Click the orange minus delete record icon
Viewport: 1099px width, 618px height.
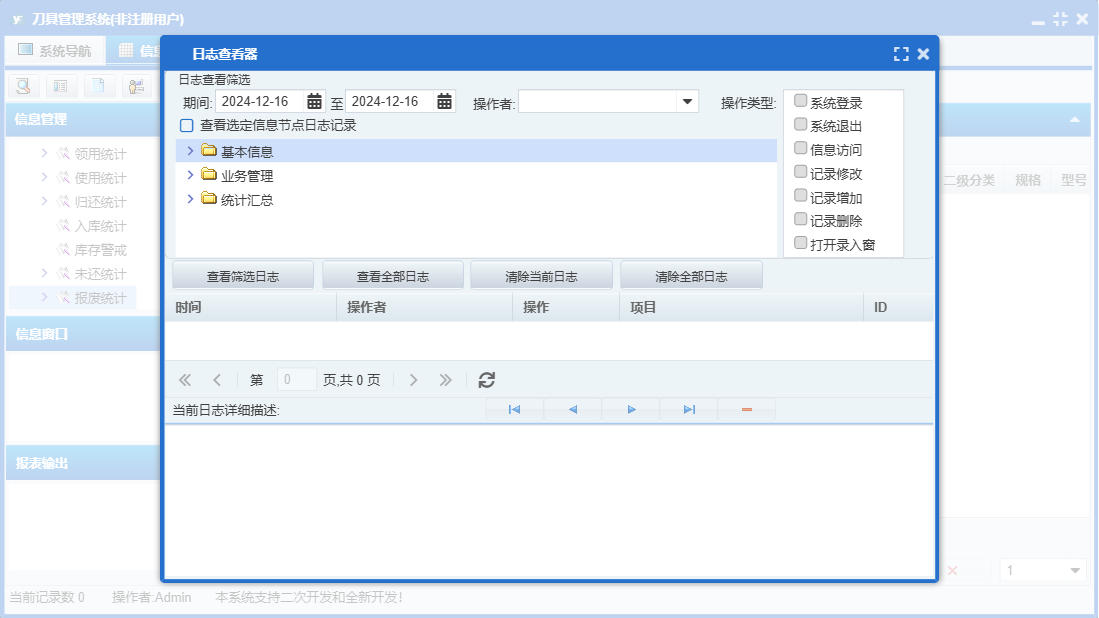(x=747, y=409)
